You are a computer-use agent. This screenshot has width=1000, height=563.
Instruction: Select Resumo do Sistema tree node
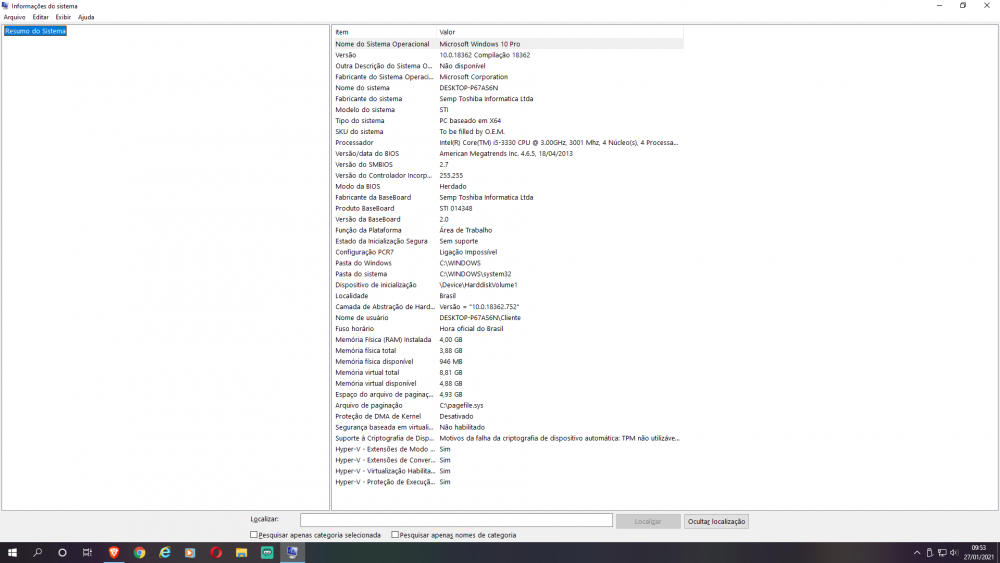35,31
